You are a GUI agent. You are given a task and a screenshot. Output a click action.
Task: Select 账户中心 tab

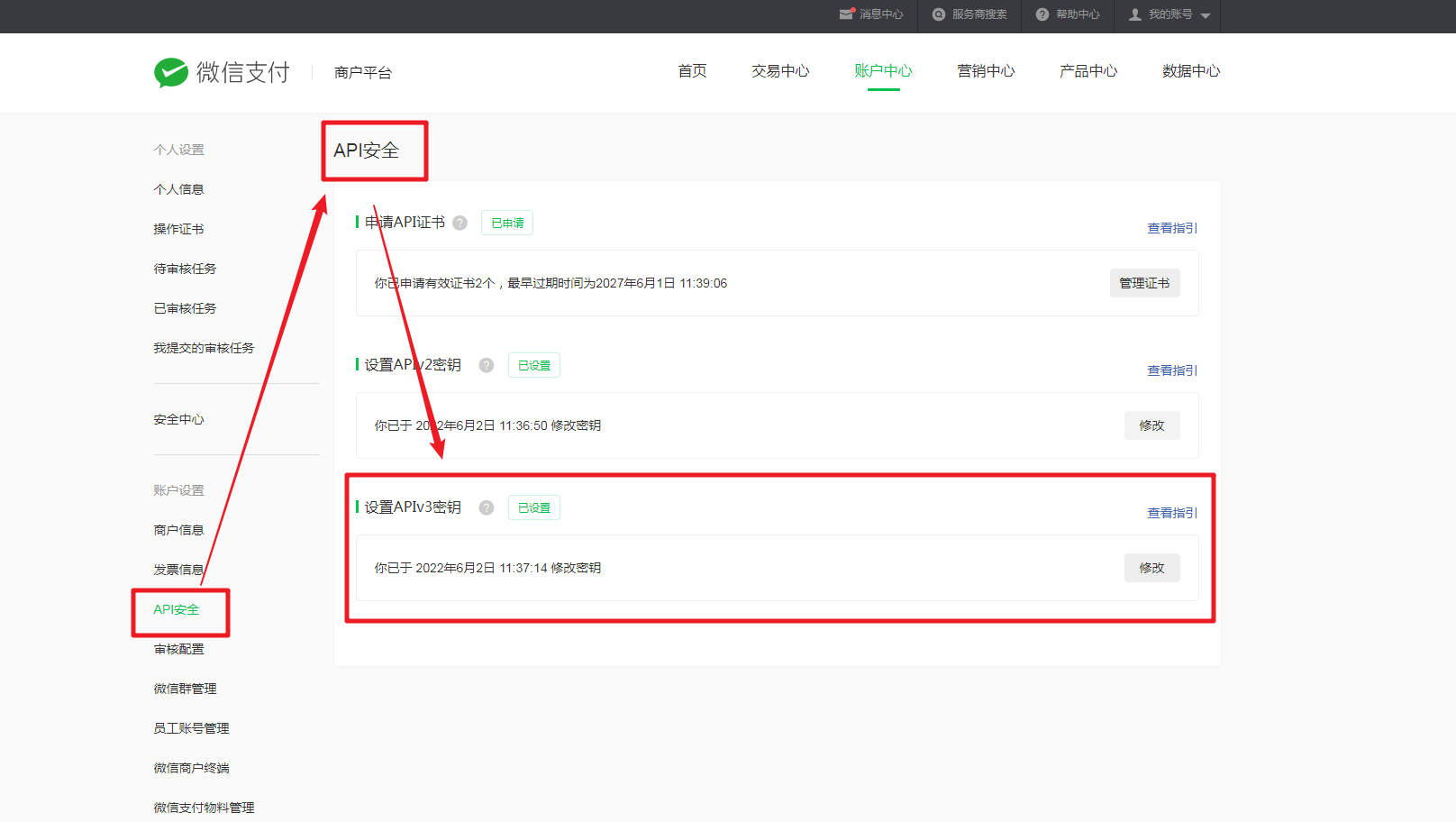coord(883,71)
